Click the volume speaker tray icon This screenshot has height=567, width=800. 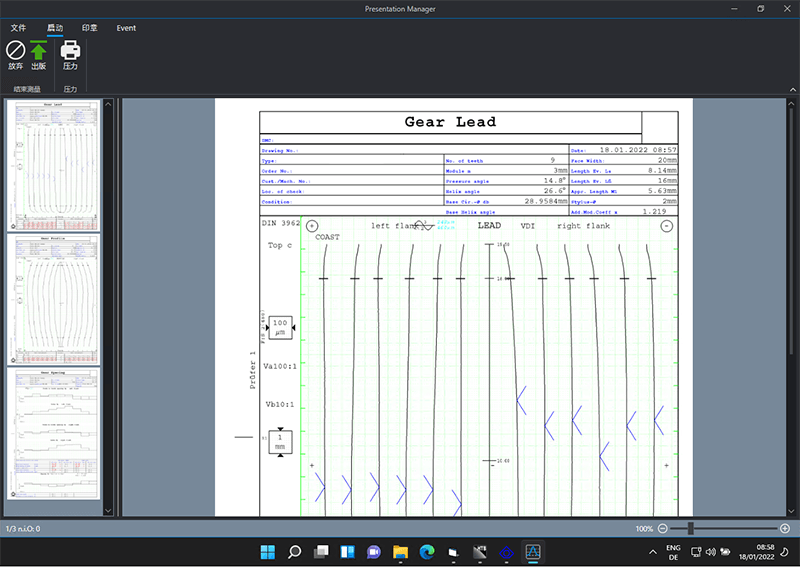tap(710, 552)
